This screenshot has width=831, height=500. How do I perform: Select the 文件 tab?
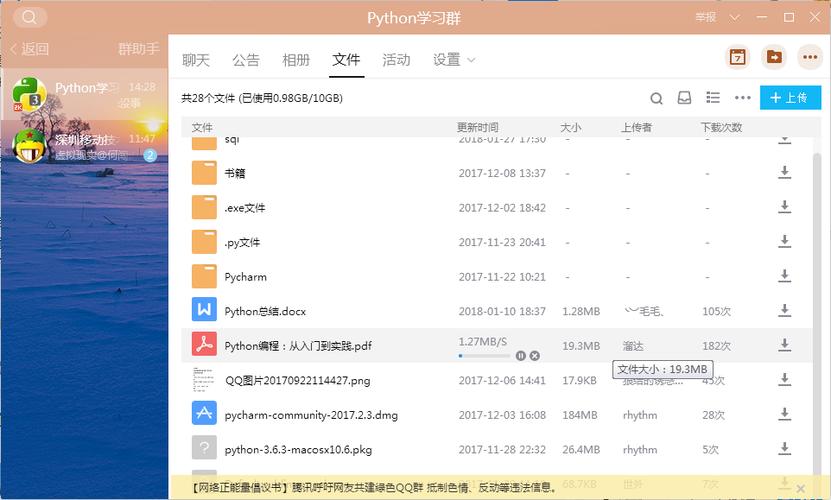[346, 59]
